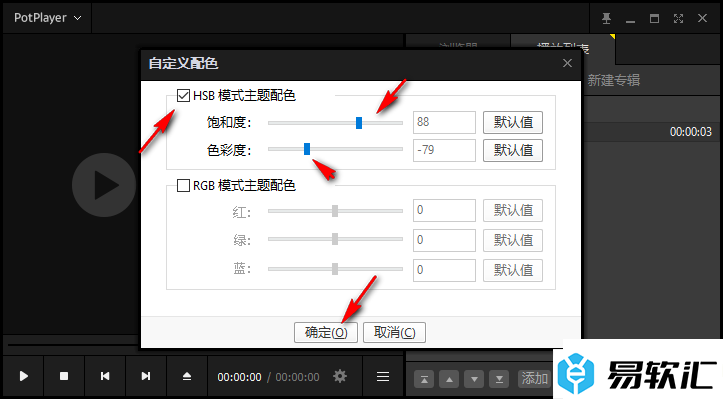Move playlist item down one

pyautogui.click(x=474, y=380)
